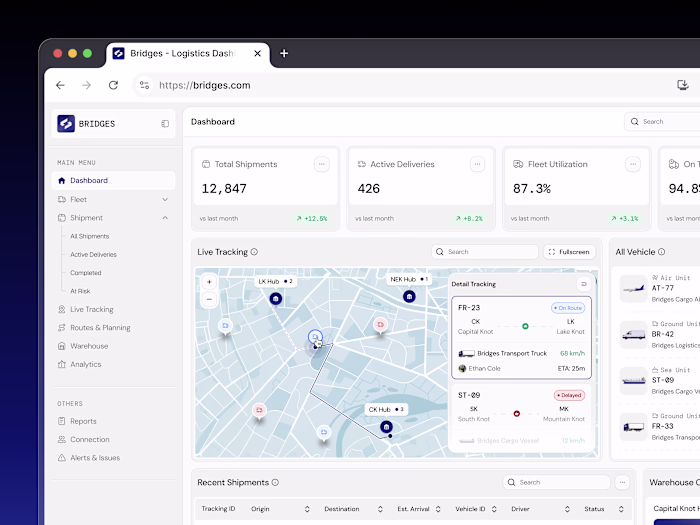Select FR-33 ground unit vehicle
Screen dimensions: 700x525
pyautogui.click(x=660, y=426)
